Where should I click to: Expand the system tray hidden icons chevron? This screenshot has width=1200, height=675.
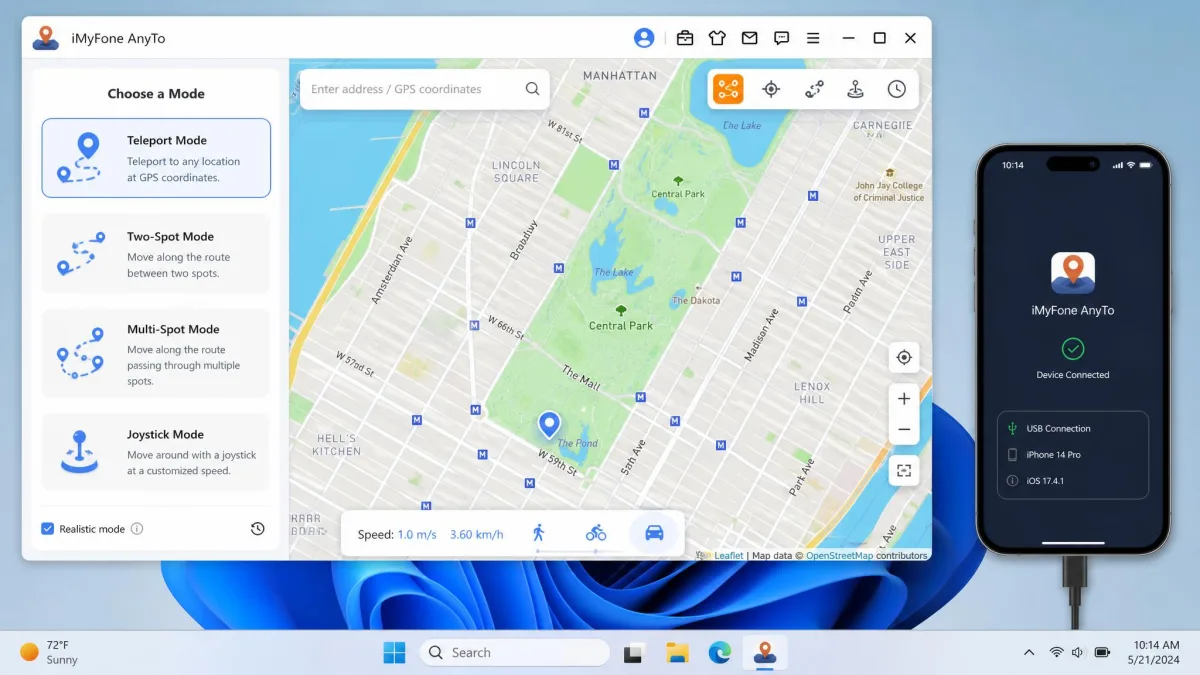(x=1029, y=653)
